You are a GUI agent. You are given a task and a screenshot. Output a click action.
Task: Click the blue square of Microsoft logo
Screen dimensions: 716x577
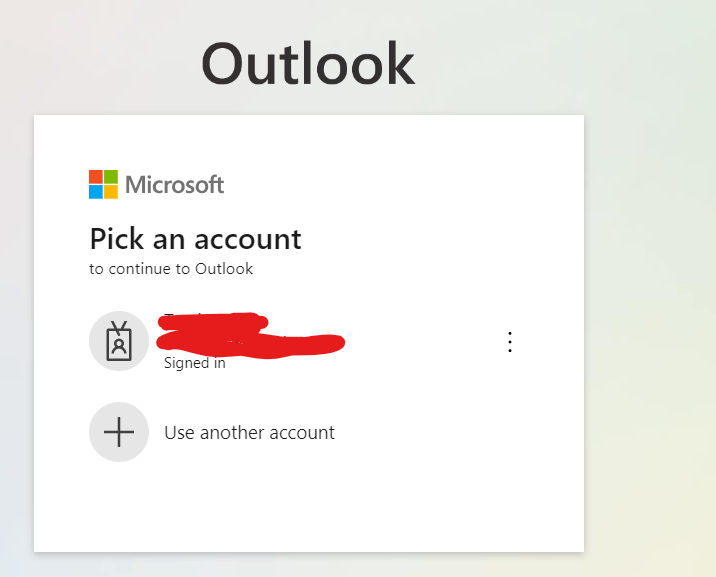pos(96,192)
